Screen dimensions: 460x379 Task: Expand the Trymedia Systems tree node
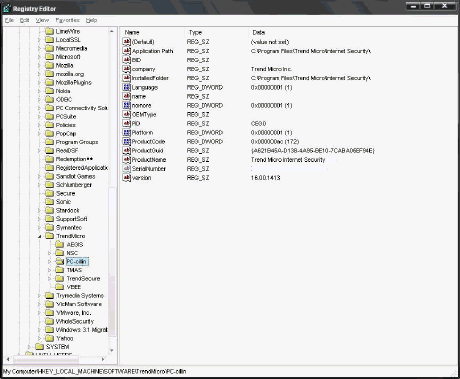pos(39,296)
